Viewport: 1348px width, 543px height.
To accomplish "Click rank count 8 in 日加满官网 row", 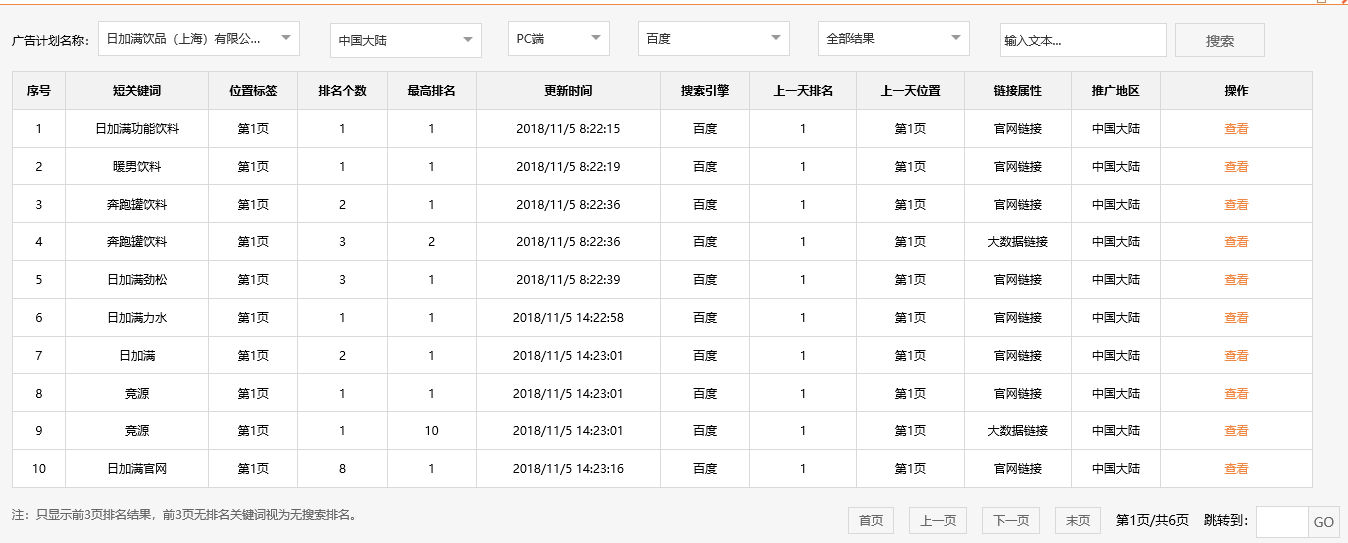I will 342,469.
